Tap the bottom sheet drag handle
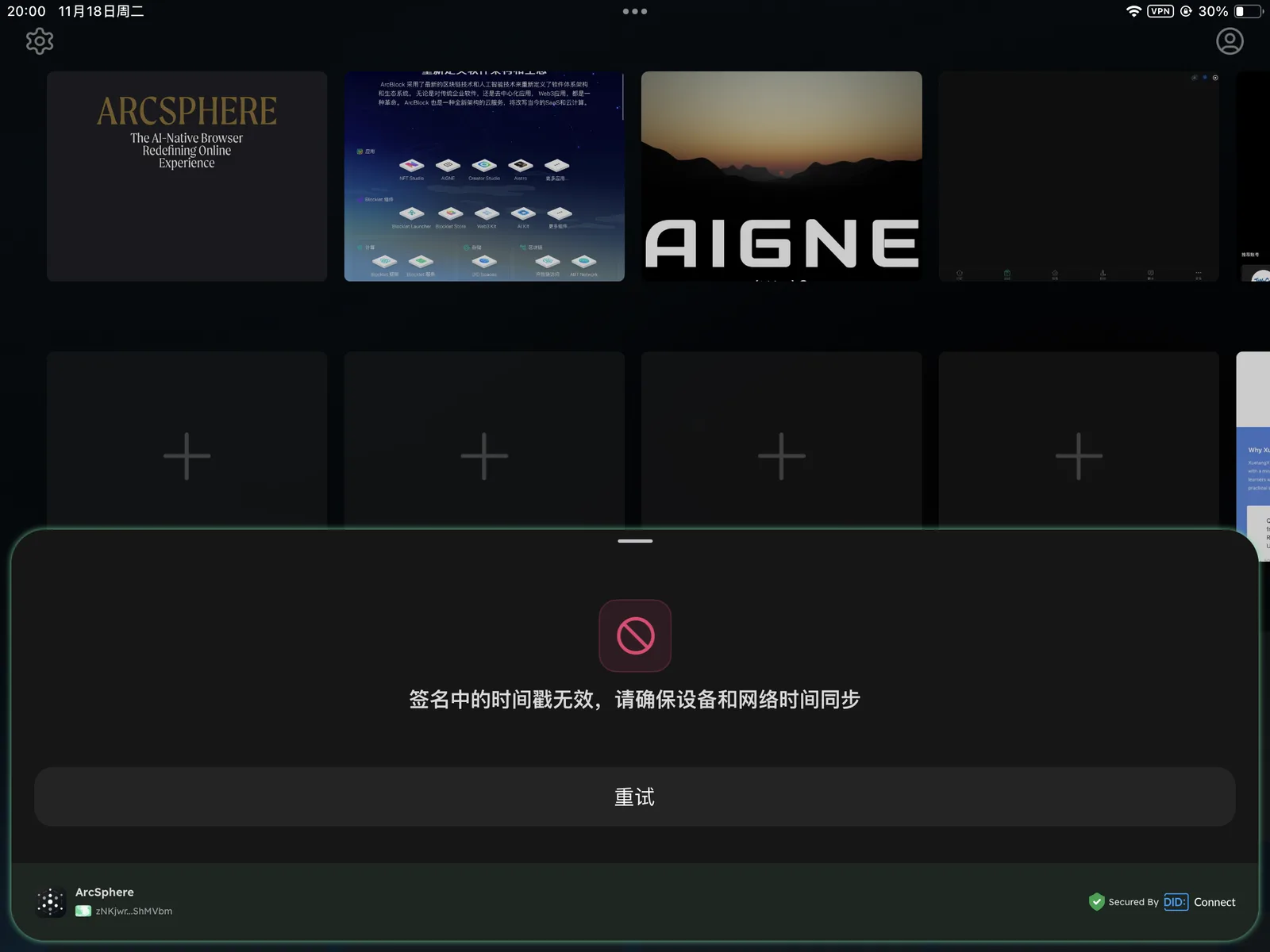 (x=635, y=541)
